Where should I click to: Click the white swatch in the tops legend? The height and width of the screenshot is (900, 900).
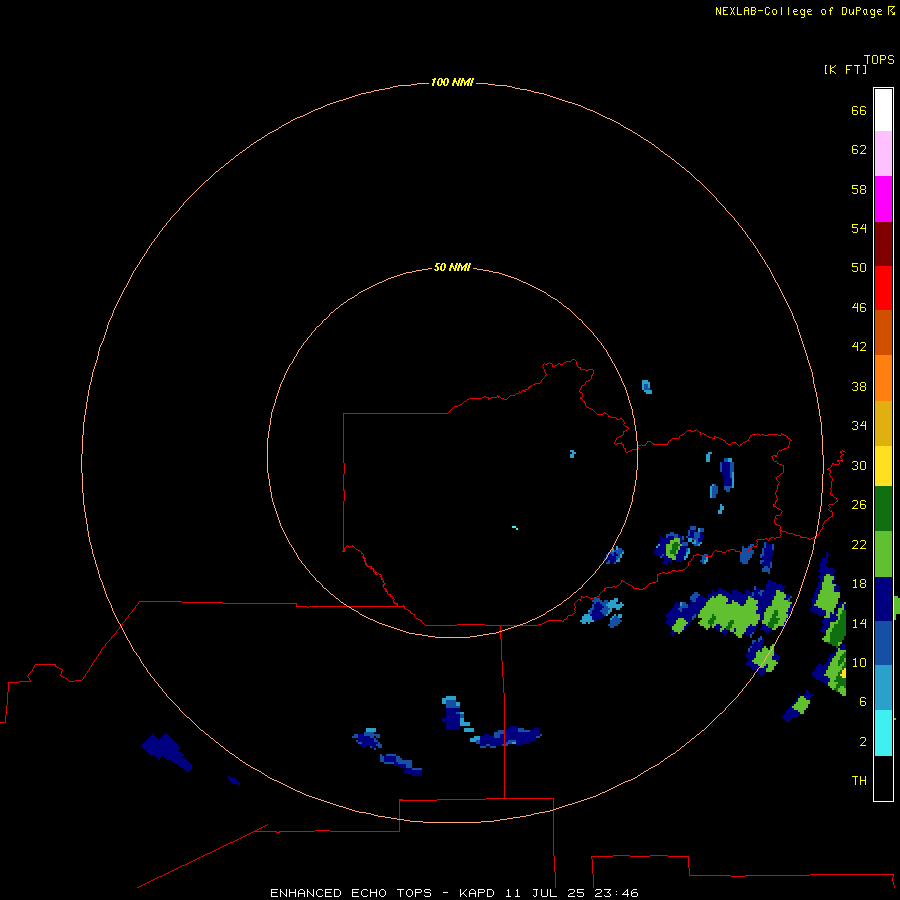pos(883,110)
